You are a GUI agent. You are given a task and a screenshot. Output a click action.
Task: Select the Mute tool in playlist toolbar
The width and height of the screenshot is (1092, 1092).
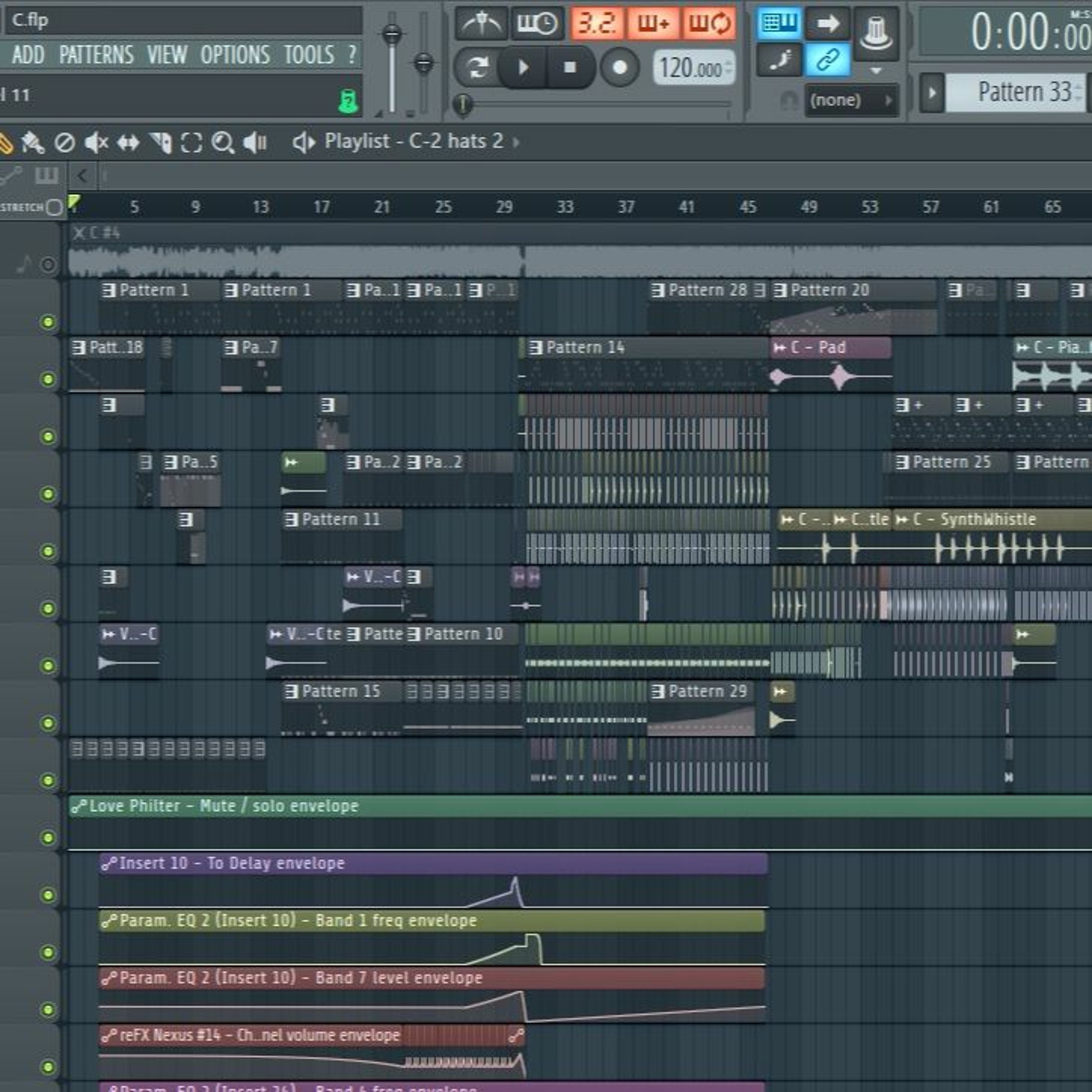click(96, 142)
